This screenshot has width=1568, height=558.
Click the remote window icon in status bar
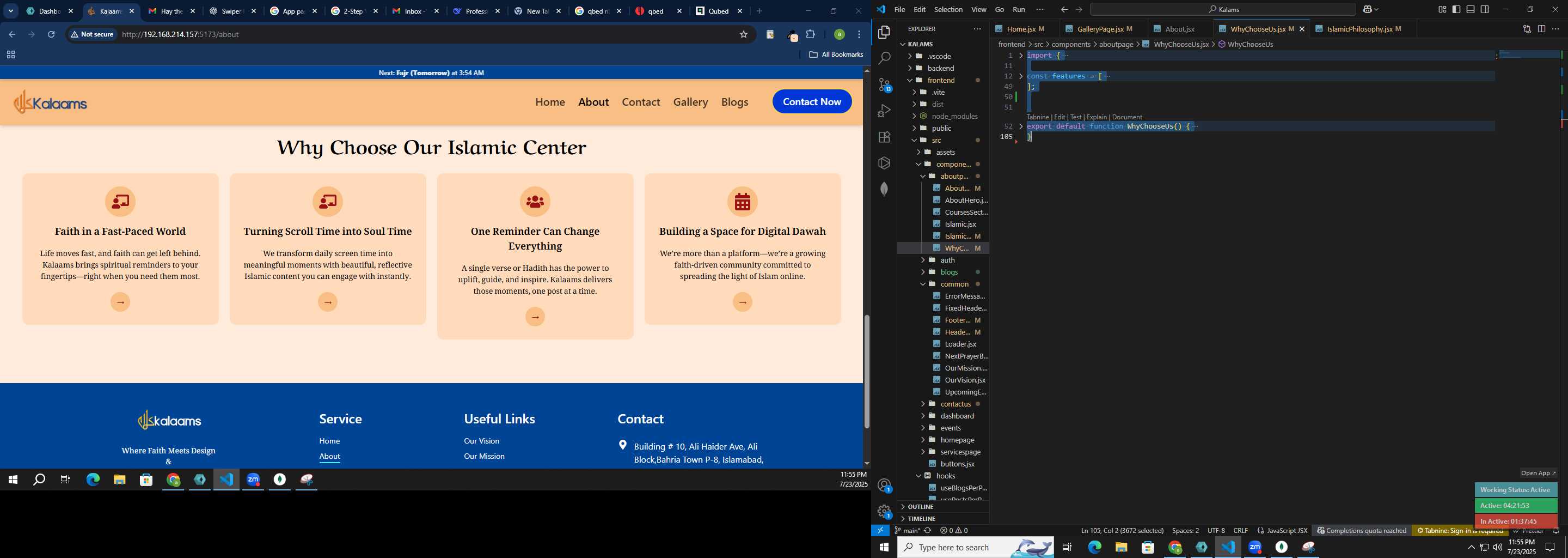tap(880, 531)
